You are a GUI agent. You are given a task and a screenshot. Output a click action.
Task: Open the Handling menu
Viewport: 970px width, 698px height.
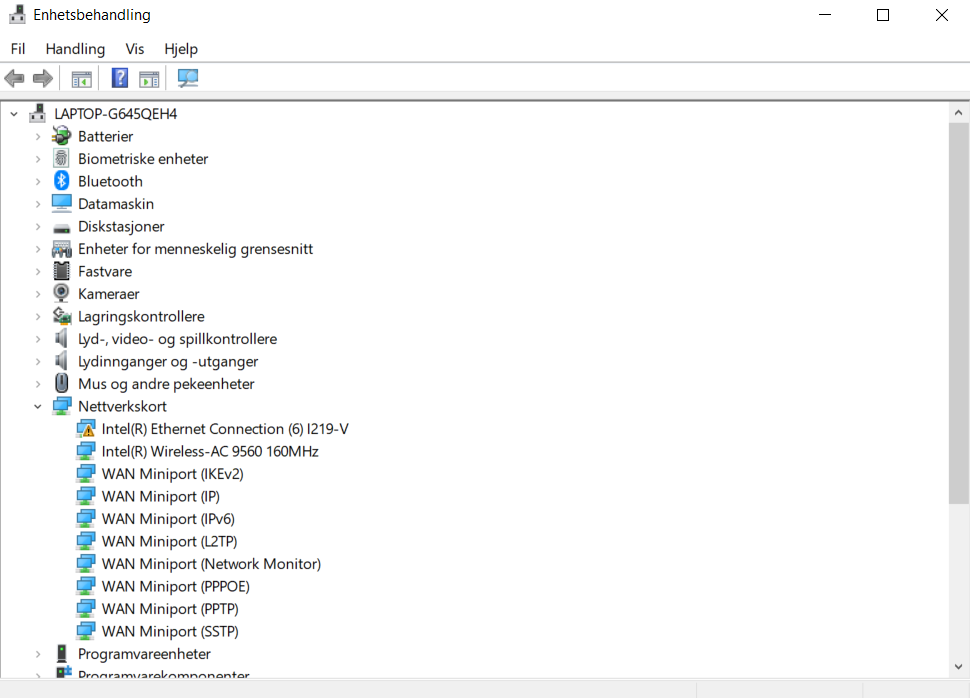point(75,49)
